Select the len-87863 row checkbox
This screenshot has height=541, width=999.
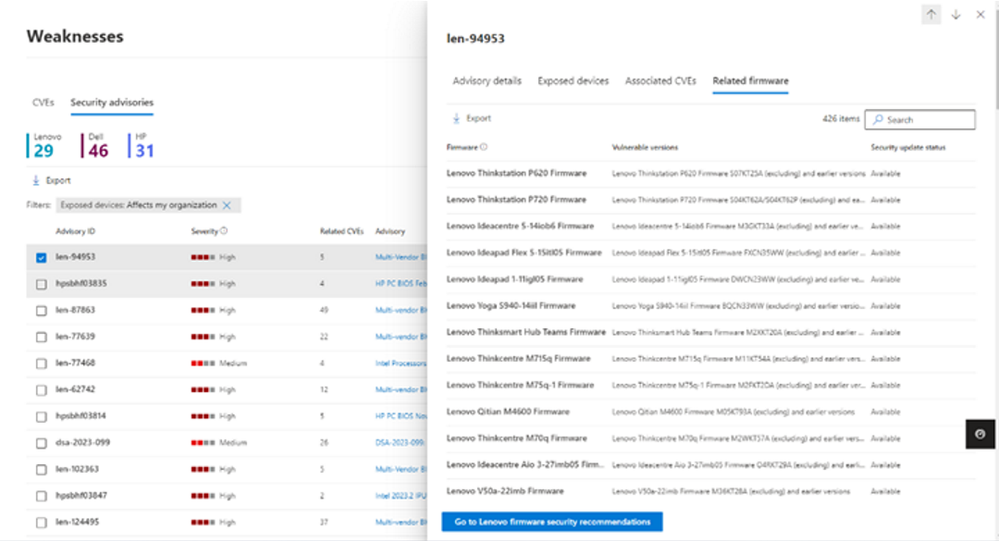[41, 311]
